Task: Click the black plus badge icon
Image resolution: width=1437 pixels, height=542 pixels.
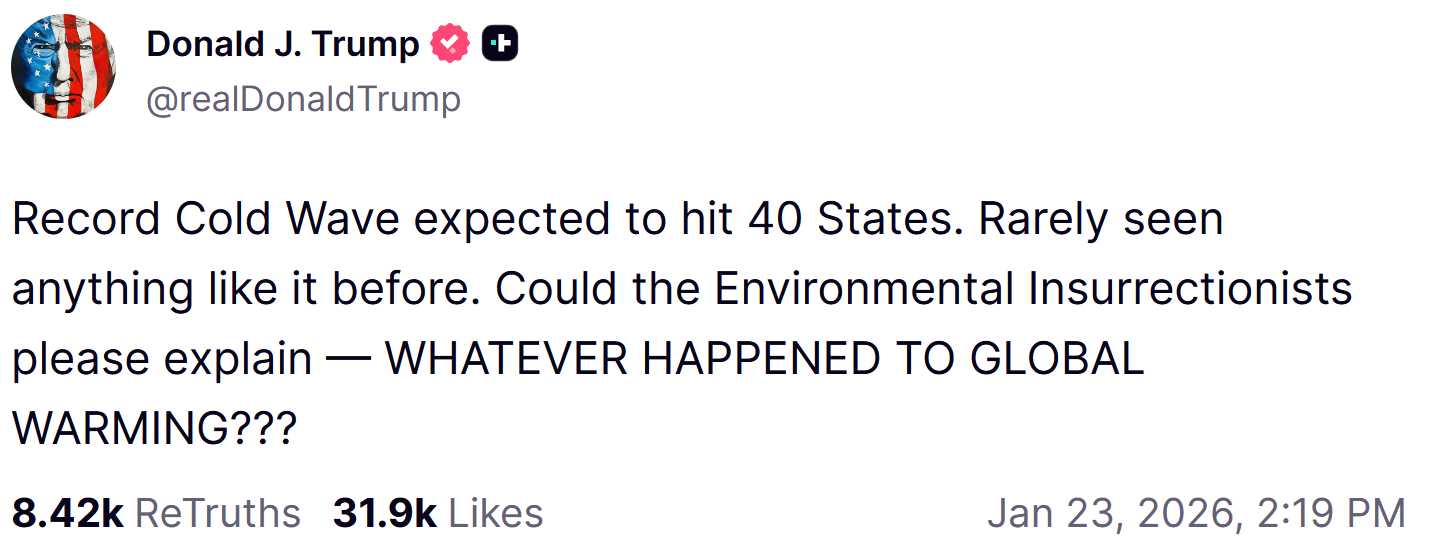Action: [499, 44]
